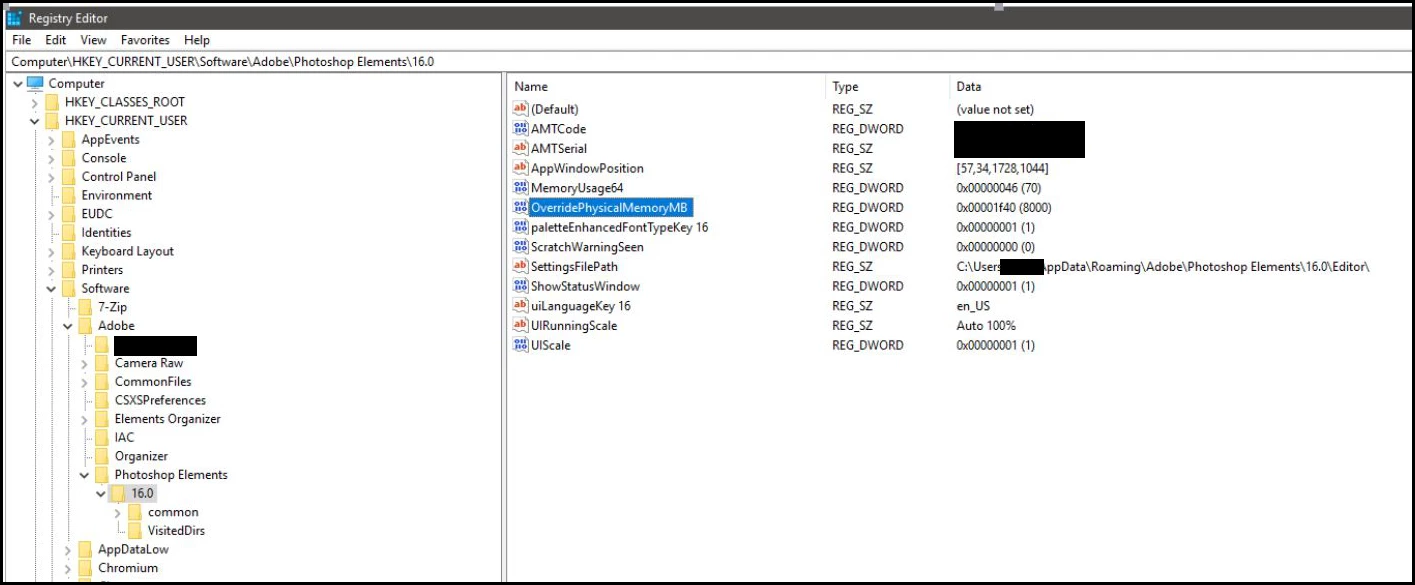Click the HKEY_CURRENT_USER folder icon
Viewport: 1415px width, 585px height.
point(52,121)
